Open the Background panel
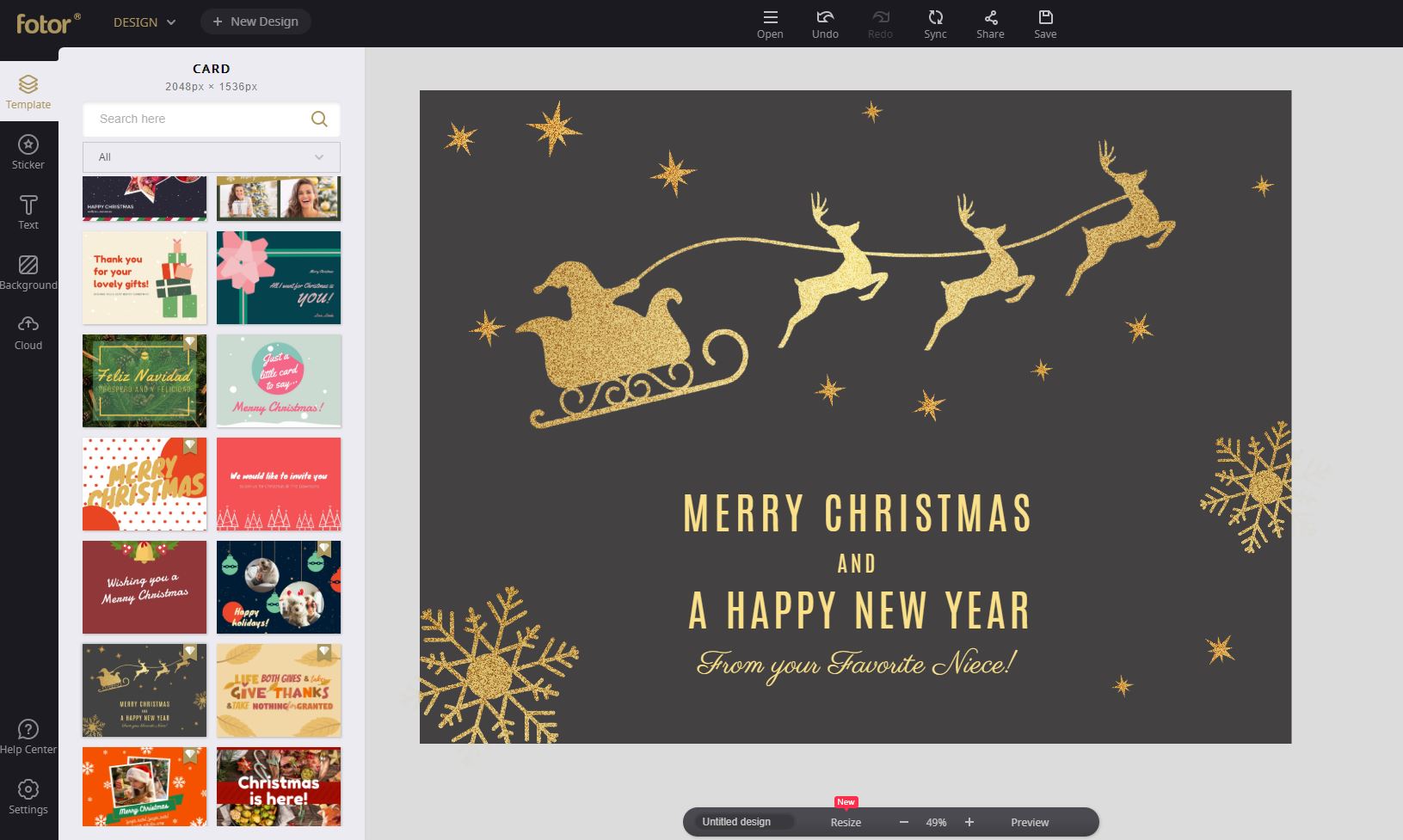 [x=28, y=272]
